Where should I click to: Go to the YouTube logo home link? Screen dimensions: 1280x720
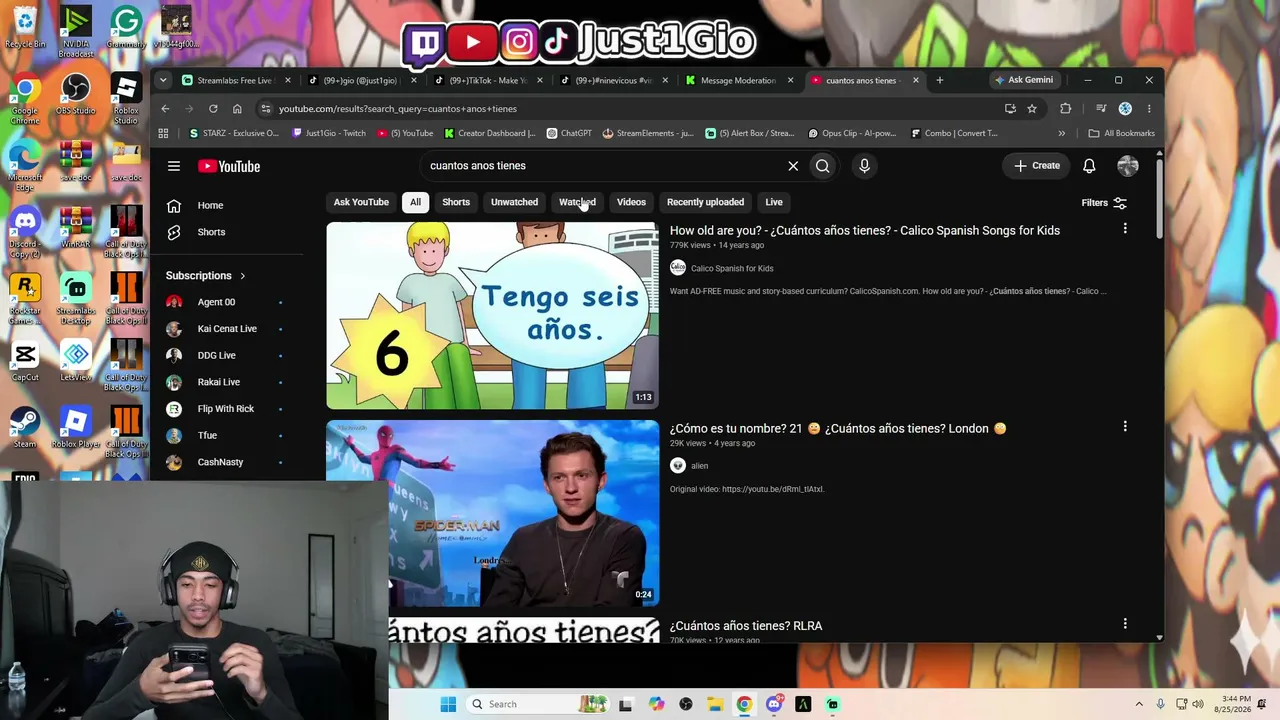[x=229, y=166]
